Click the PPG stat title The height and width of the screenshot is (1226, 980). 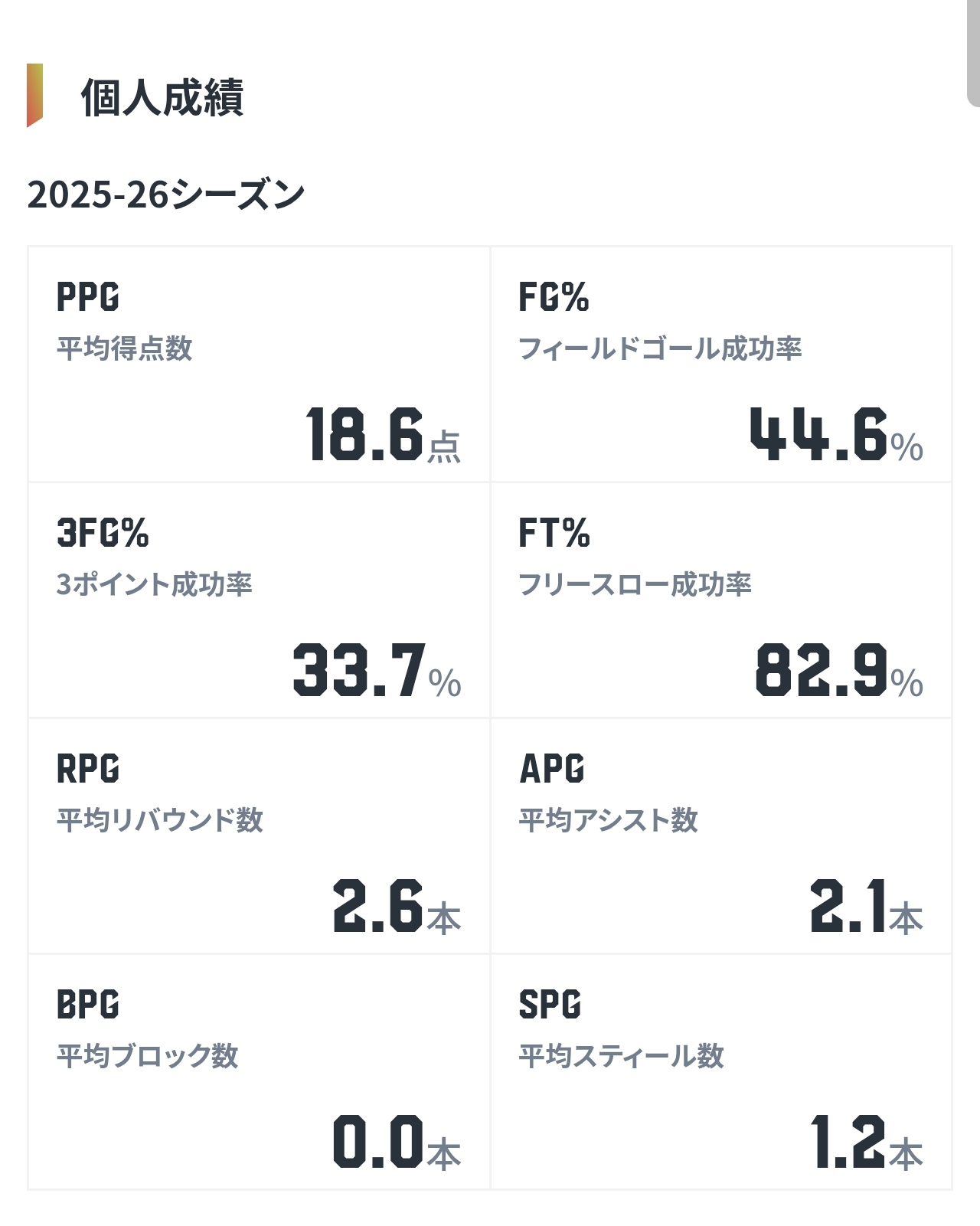pyautogui.click(x=88, y=297)
